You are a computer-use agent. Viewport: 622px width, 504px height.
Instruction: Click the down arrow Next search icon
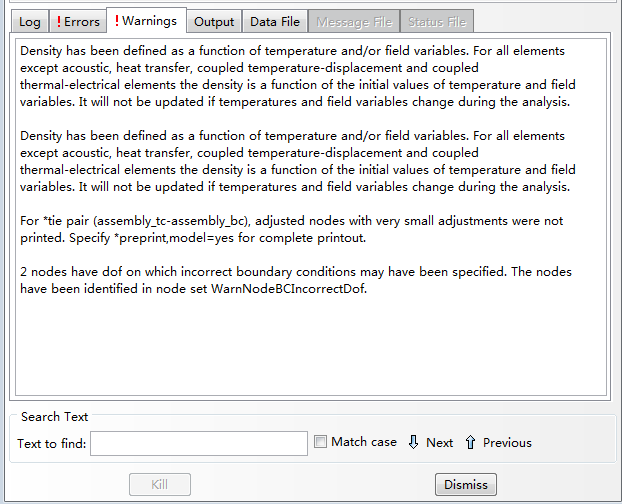tap(413, 442)
